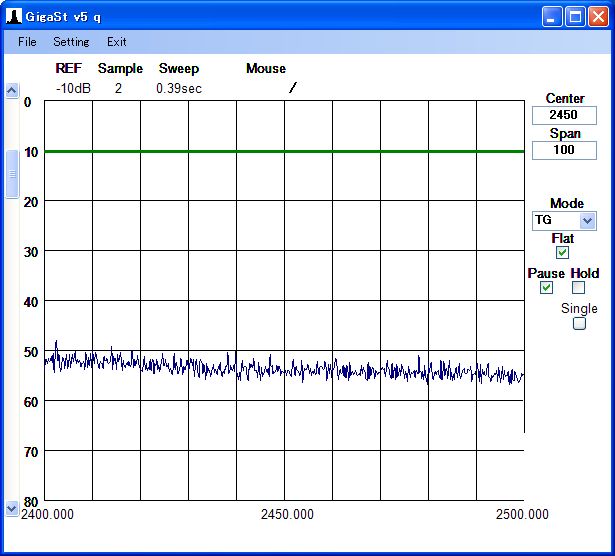Viewport: 615px width, 556px height.
Task: Click the Center frequency field showing 2450
Action: [x=564, y=115]
